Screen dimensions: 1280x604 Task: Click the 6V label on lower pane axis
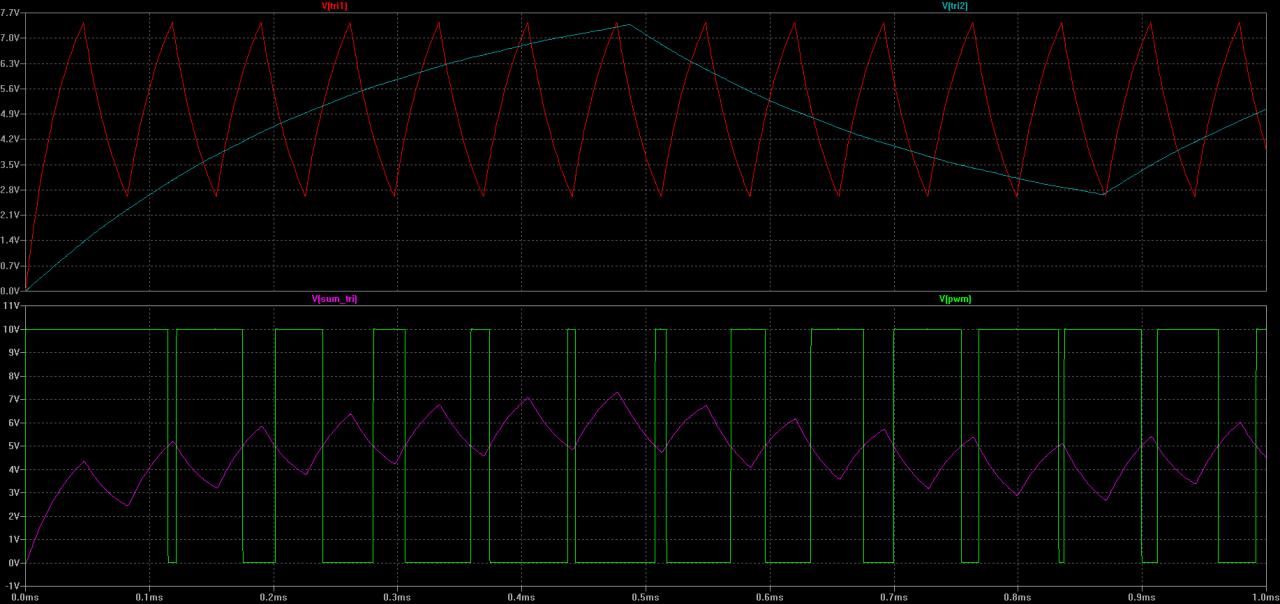[x=14, y=422]
